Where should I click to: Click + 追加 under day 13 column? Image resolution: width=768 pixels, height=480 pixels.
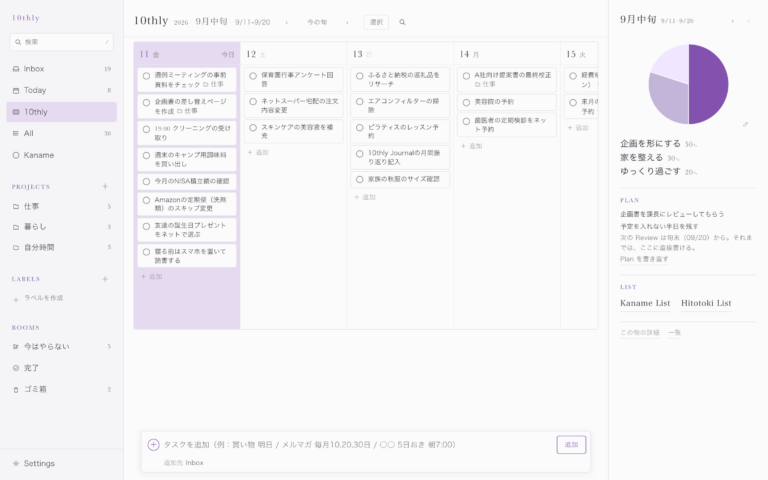(x=365, y=197)
